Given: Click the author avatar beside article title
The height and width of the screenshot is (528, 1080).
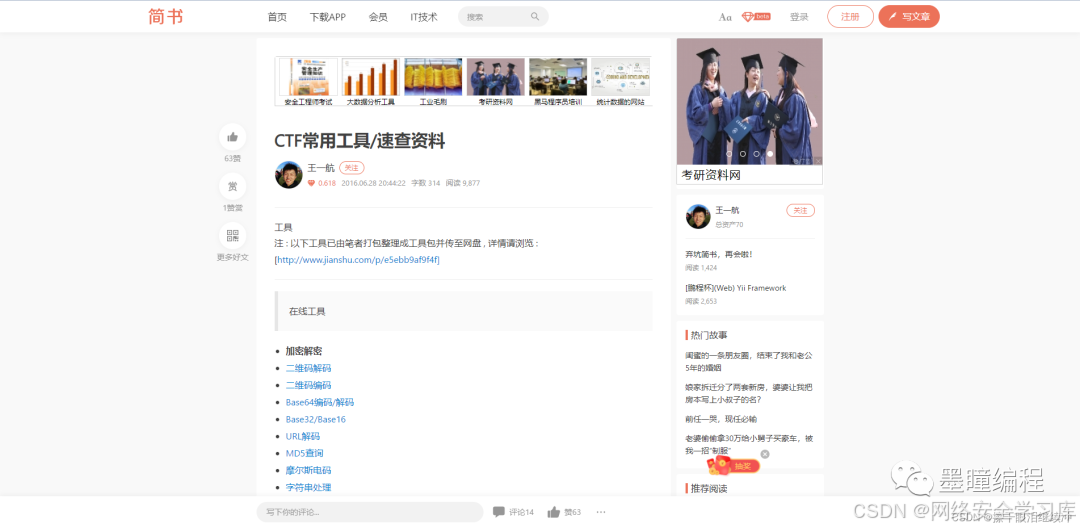Looking at the screenshot, I should click(x=289, y=175).
